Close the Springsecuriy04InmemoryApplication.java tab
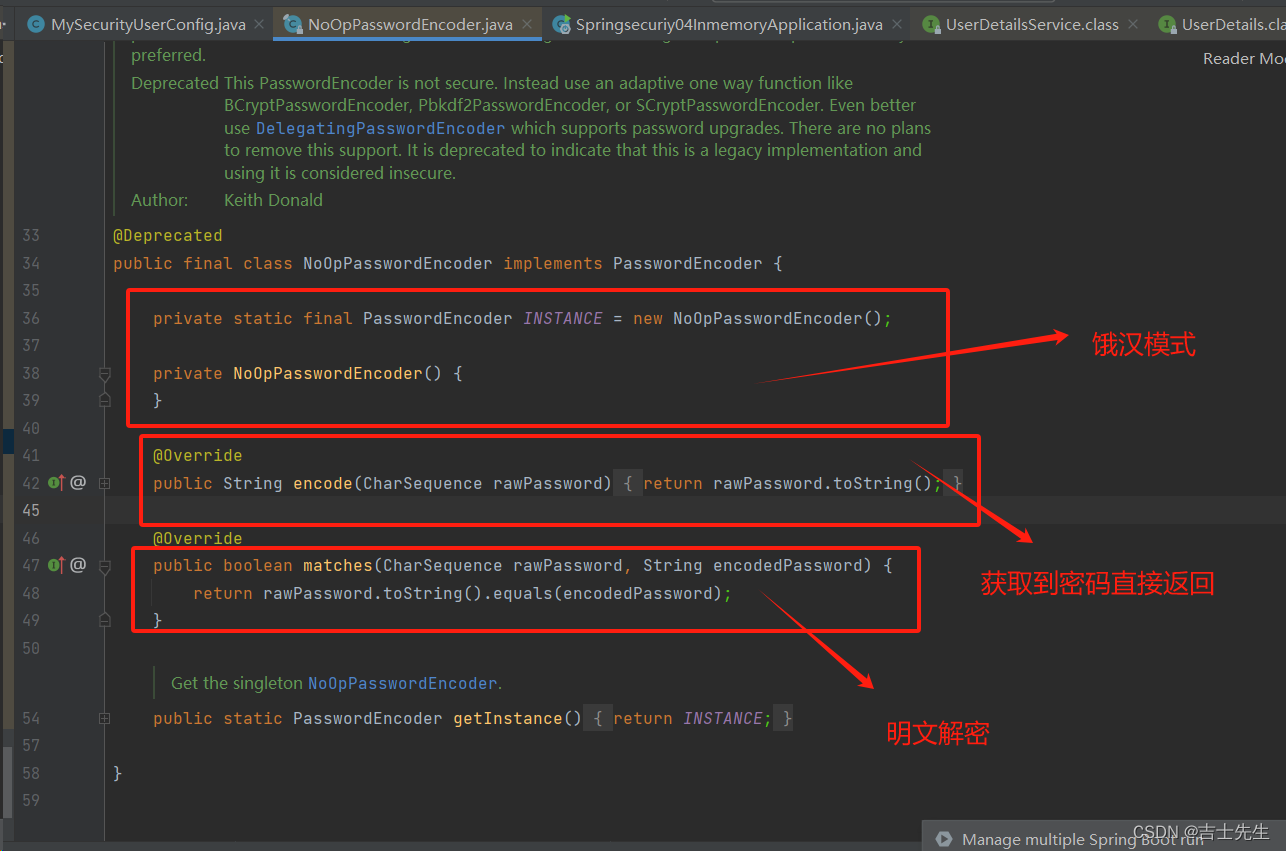The width and height of the screenshot is (1286, 851). point(898,25)
